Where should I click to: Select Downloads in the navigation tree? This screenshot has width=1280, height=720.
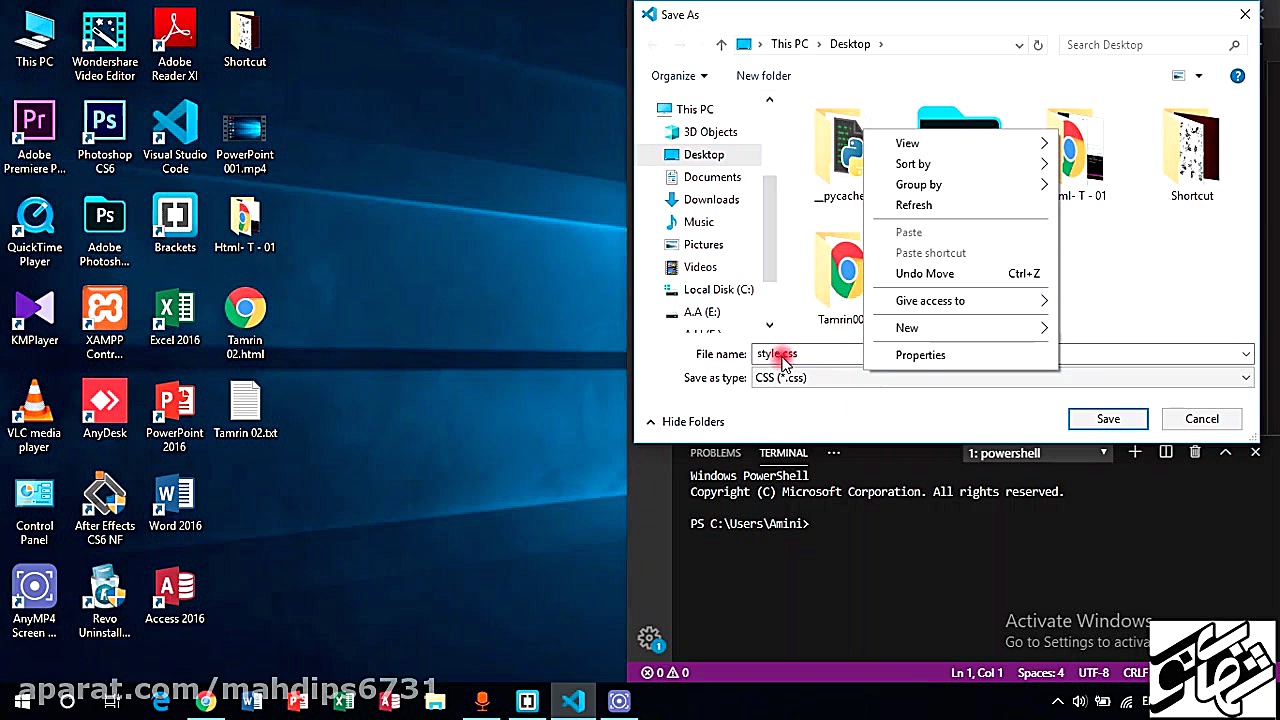coord(711,200)
